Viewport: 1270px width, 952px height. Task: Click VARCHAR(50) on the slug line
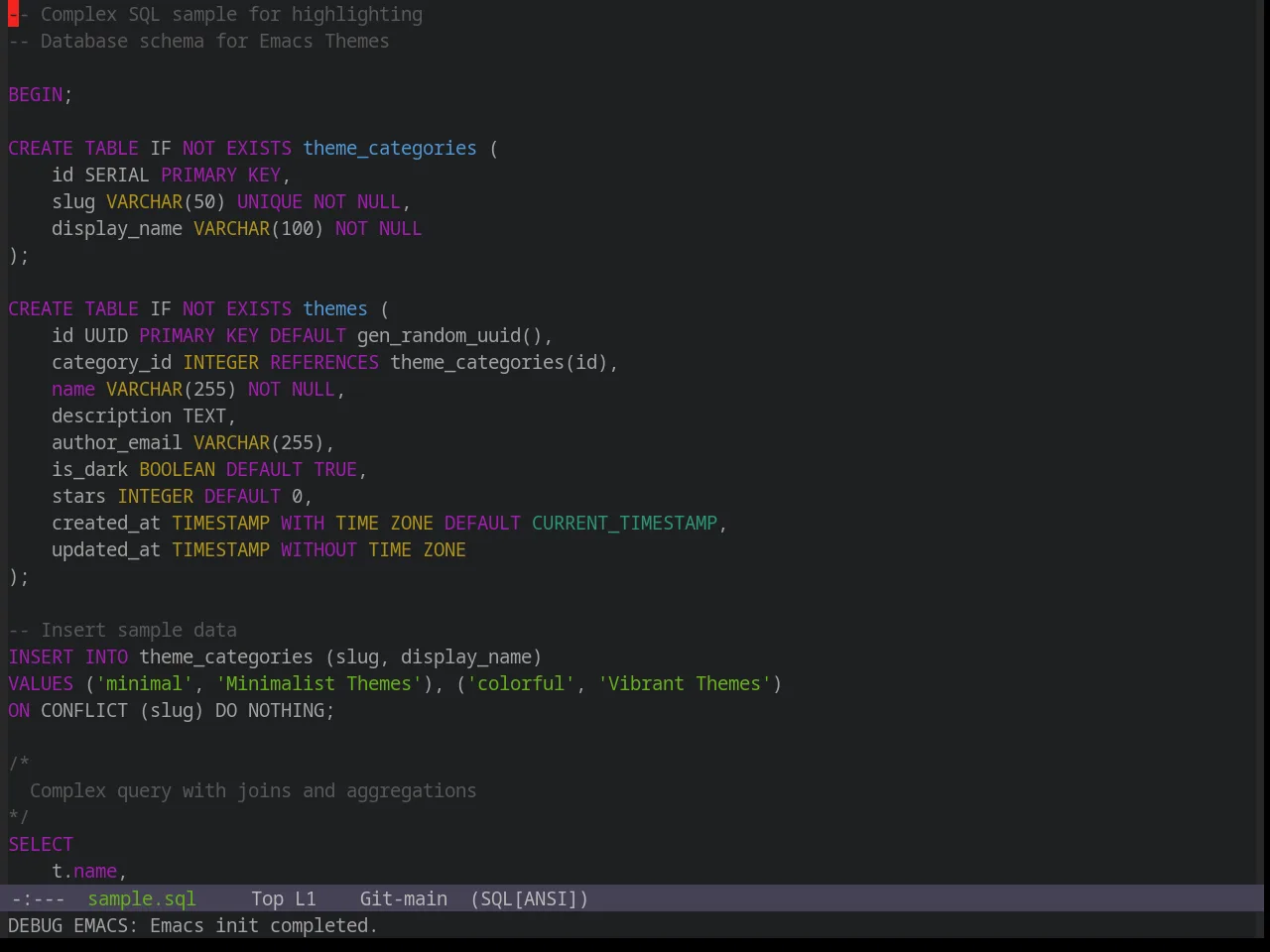(x=166, y=201)
